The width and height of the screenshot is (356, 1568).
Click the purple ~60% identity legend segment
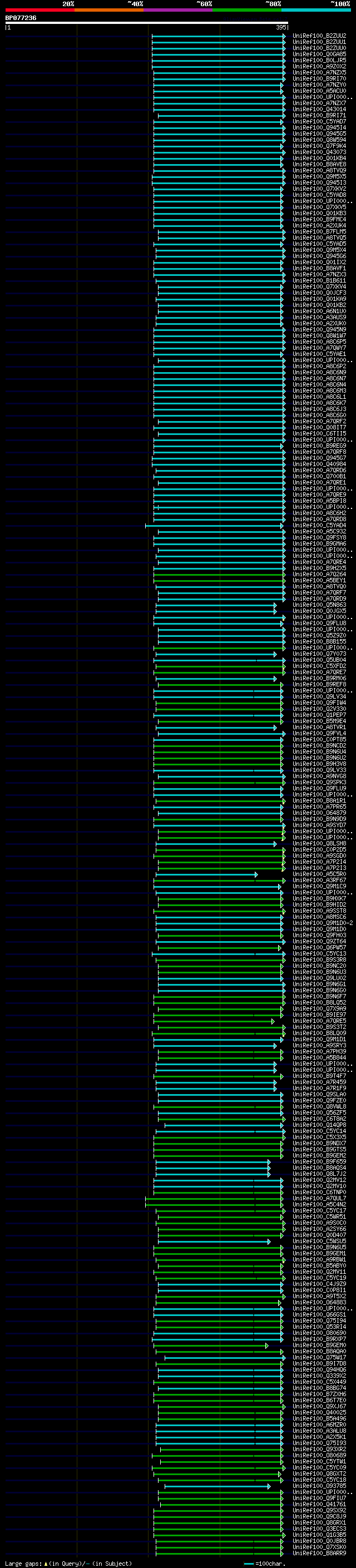tap(179, 10)
